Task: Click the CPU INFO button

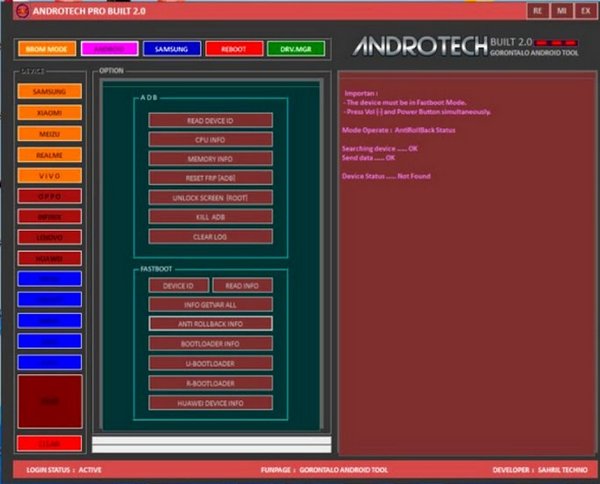Action: click(x=210, y=140)
